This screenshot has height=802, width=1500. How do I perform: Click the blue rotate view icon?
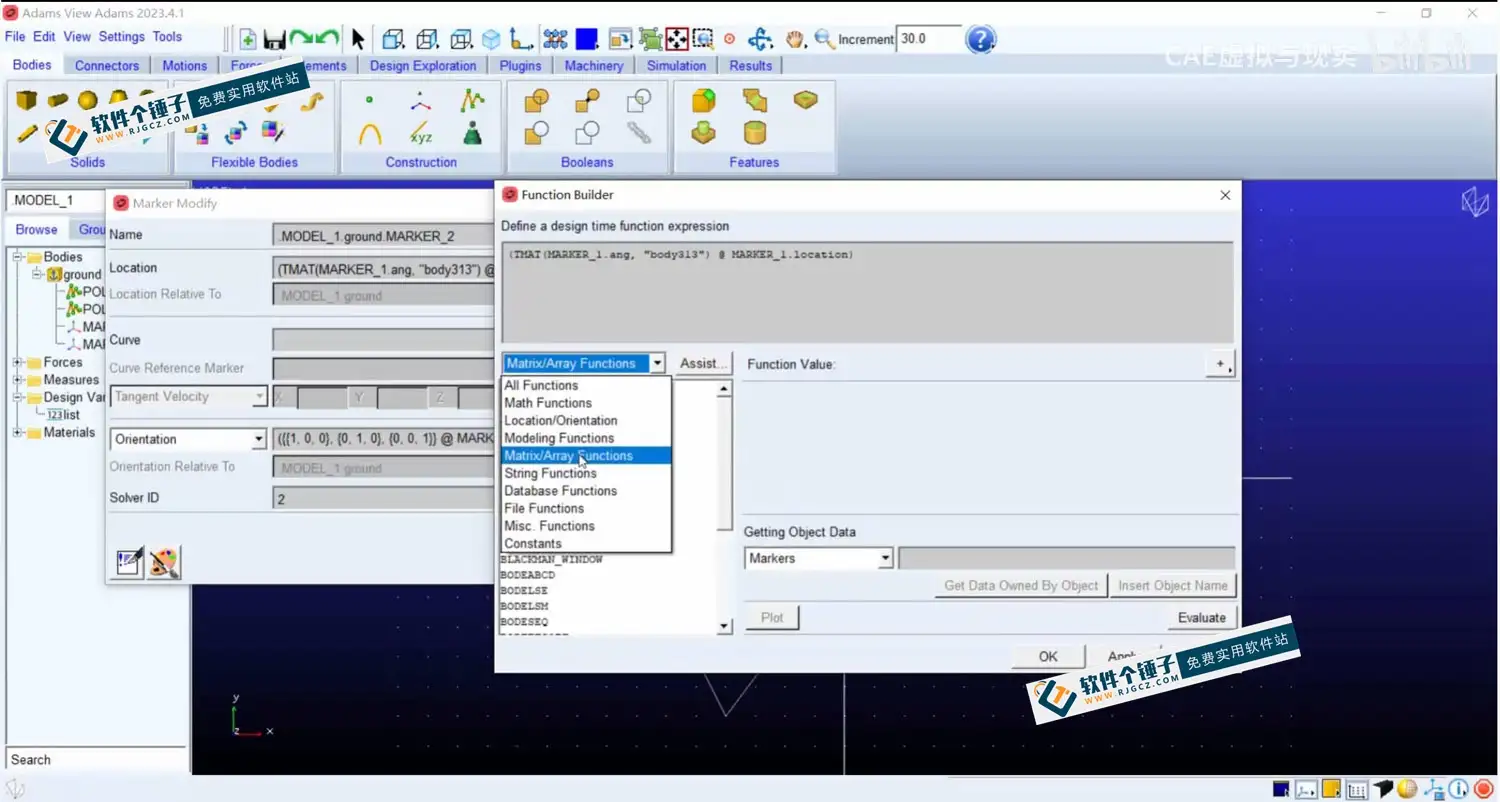(x=761, y=39)
